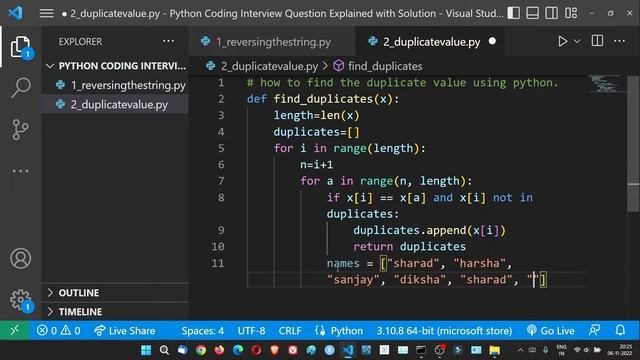Select interpreter 3.10.8 64-bit
Screen dimensions: 640x360
click(444, 331)
